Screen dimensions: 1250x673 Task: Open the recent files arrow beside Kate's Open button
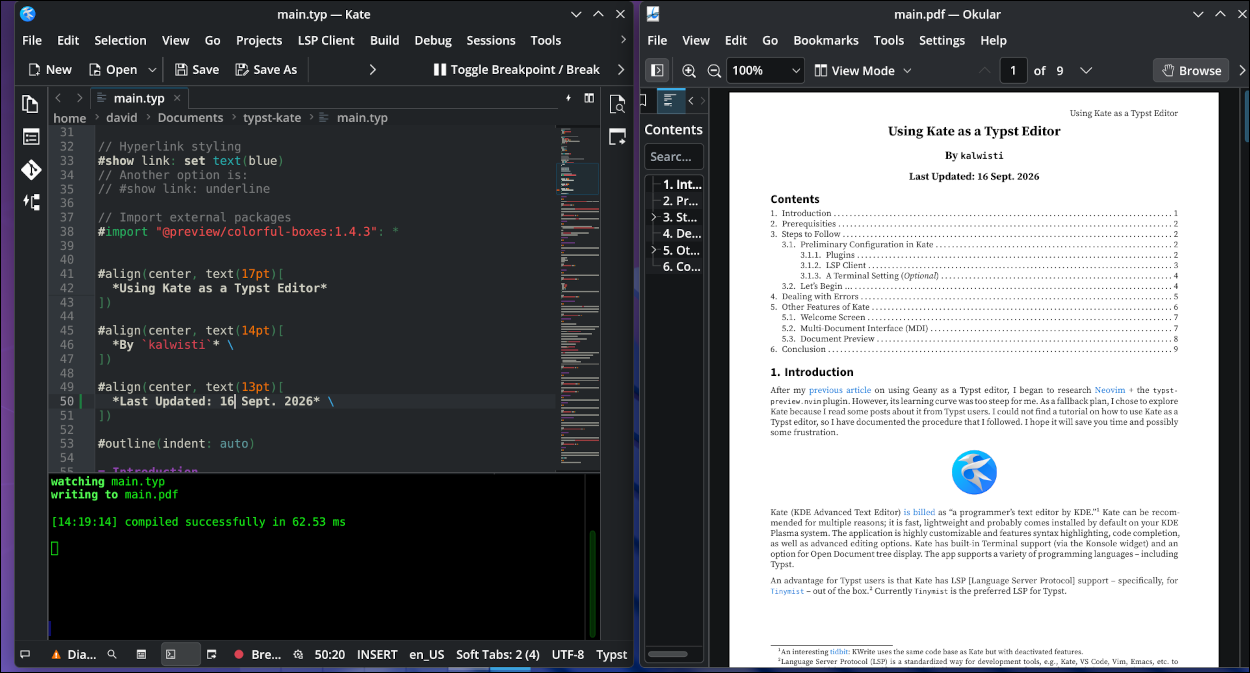coord(152,70)
